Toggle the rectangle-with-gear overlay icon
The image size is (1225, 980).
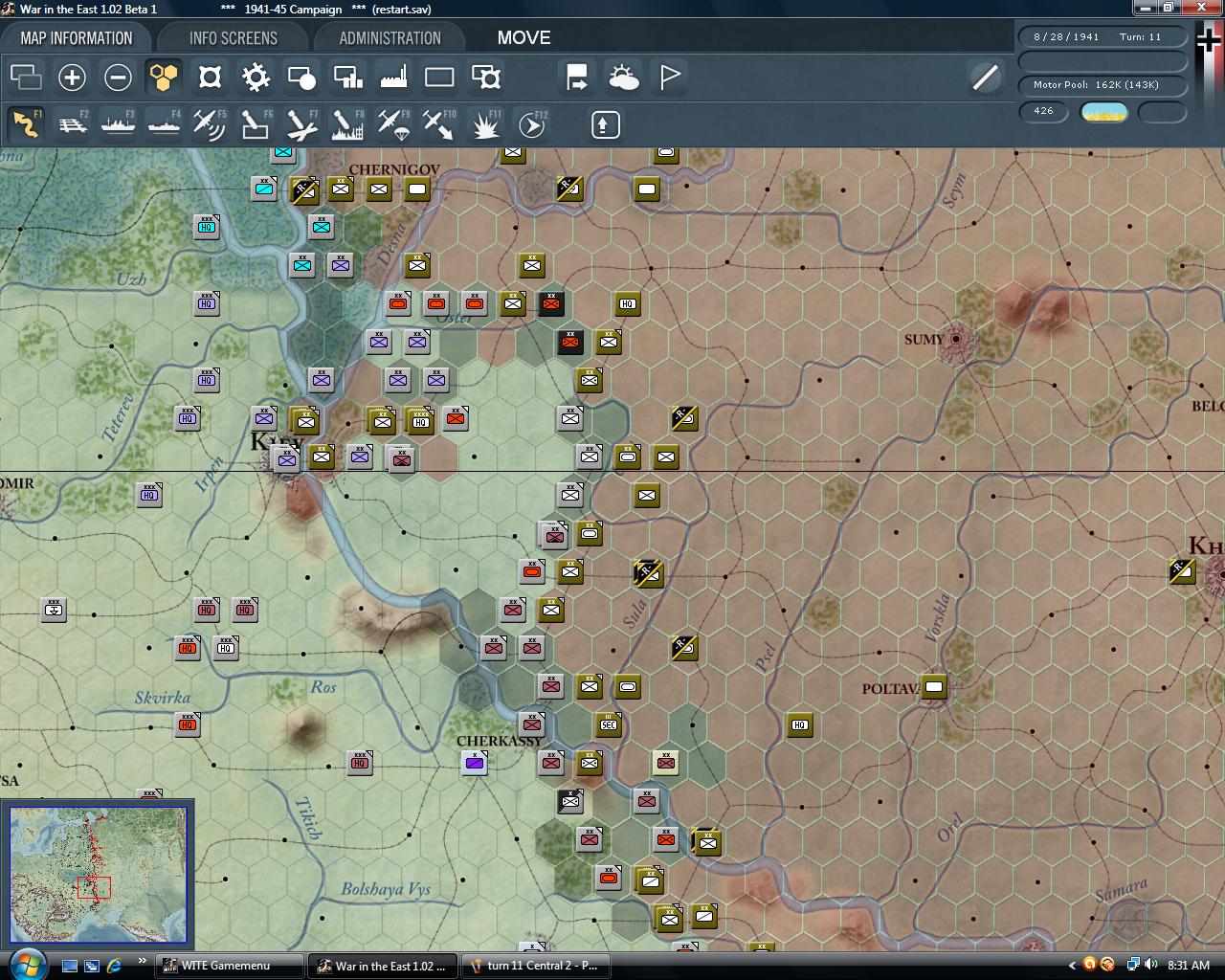click(485, 78)
